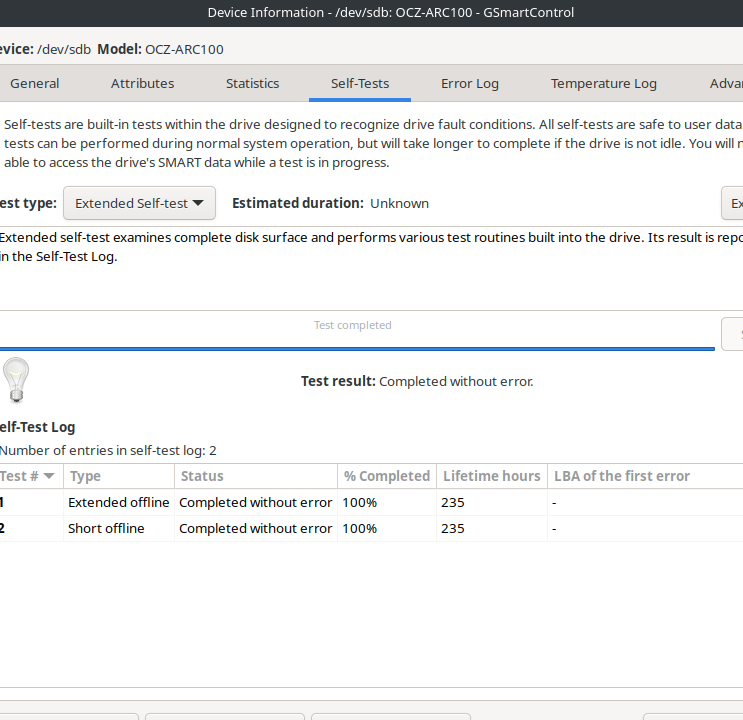
Task: Open the Extended Self-test type dropdown
Action: (x=139, y=203)
